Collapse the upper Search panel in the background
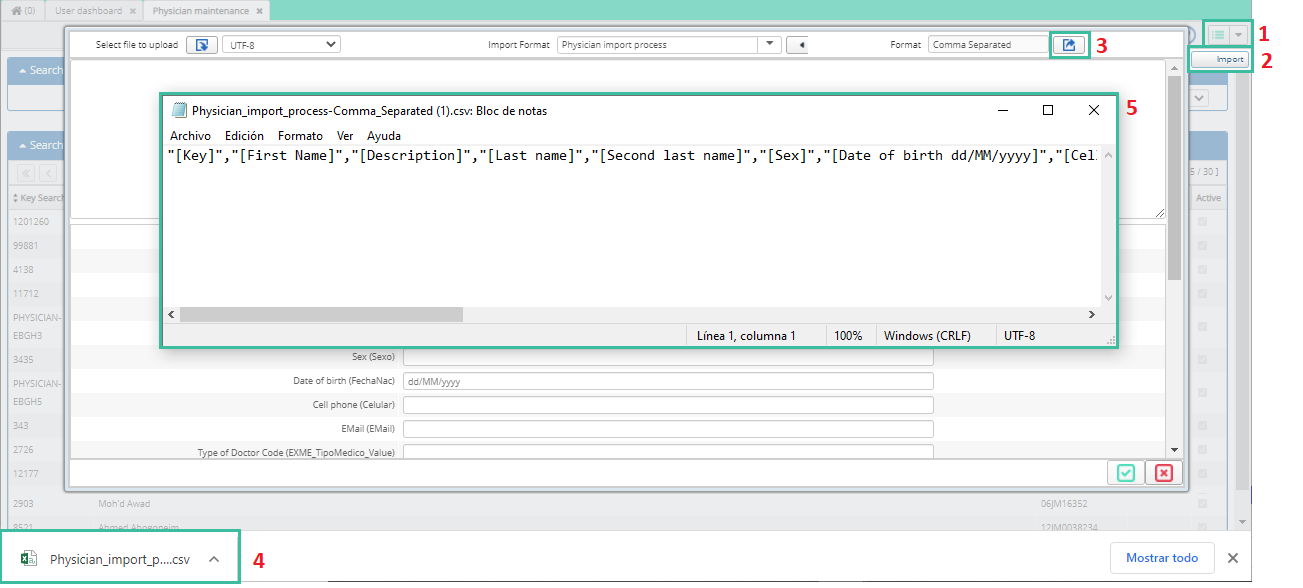Screen dimensions: 1303x588 coord(23,71)
